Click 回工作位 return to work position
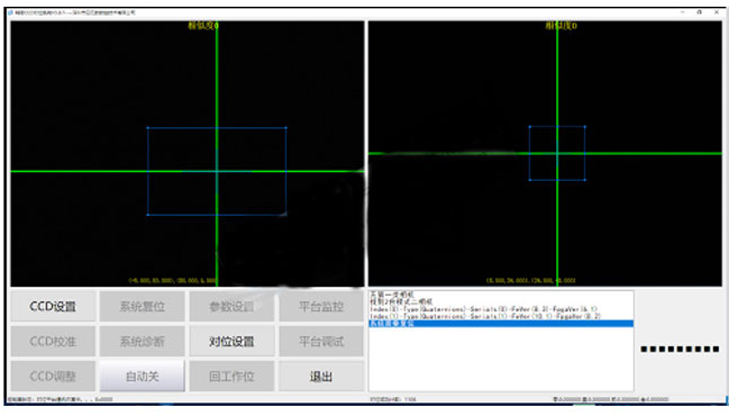Screen dimensions: 738x416 [x=231, y=376]
